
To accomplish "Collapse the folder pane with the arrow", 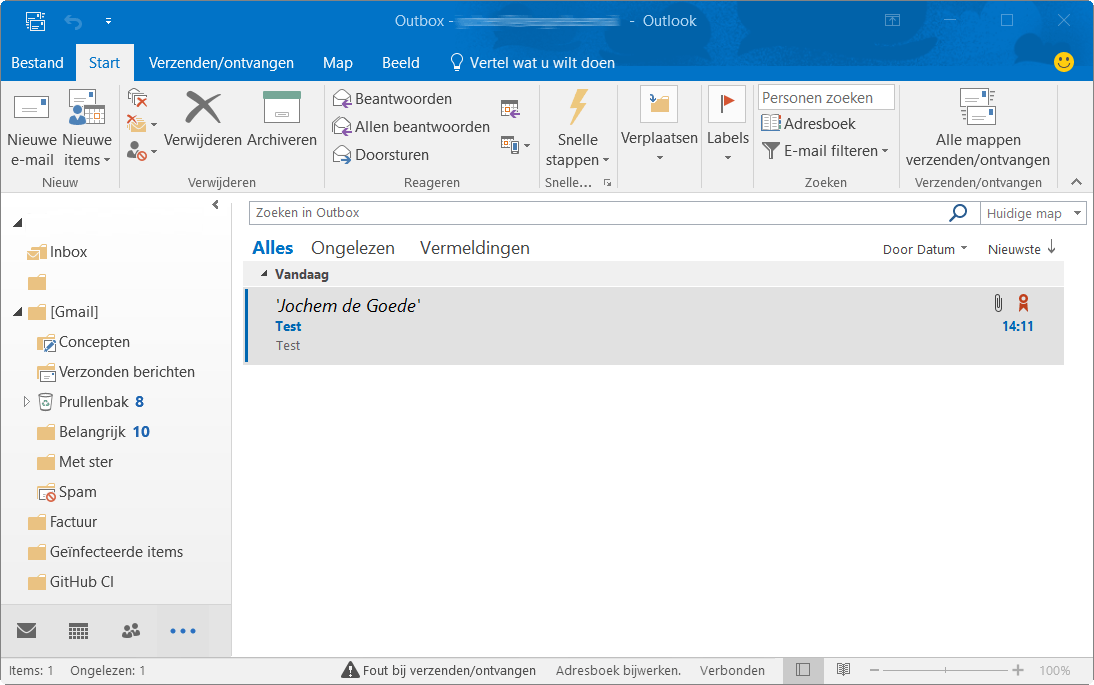I will click(x=215, y=204).
